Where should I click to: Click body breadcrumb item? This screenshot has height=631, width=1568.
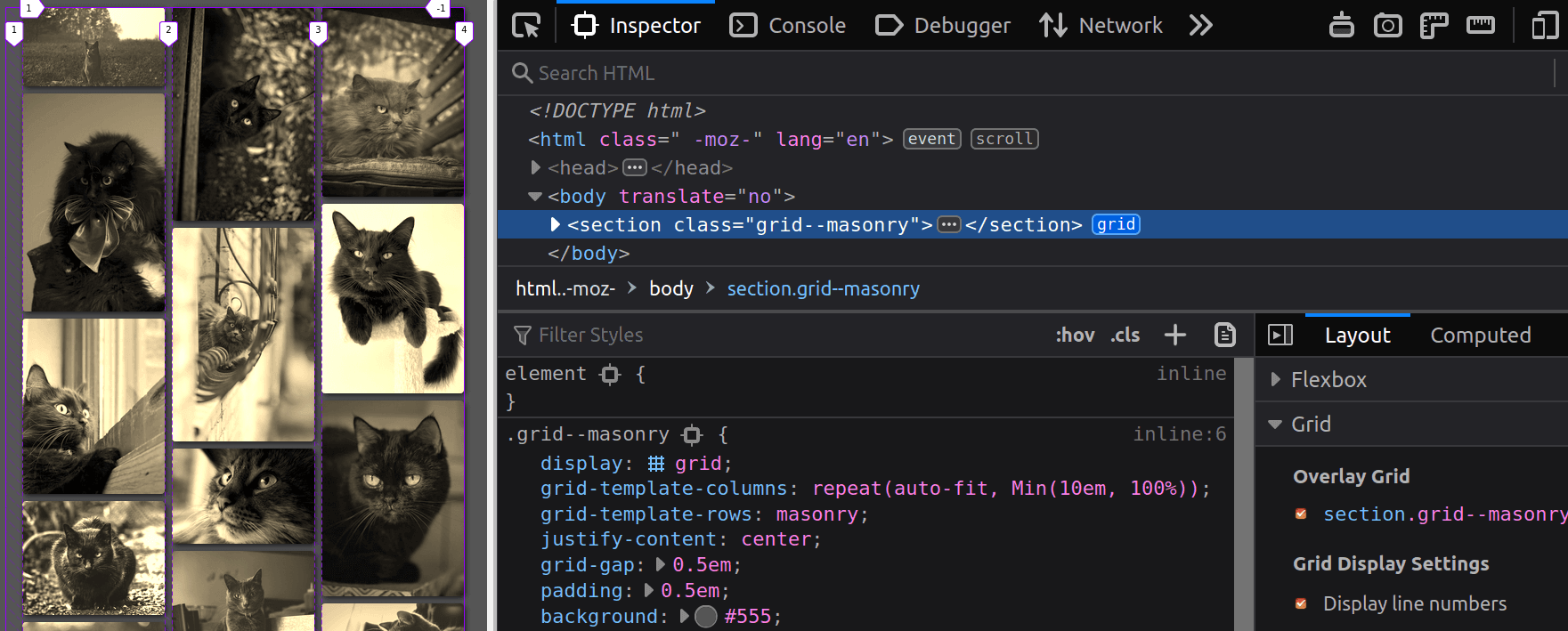(671, 288)
